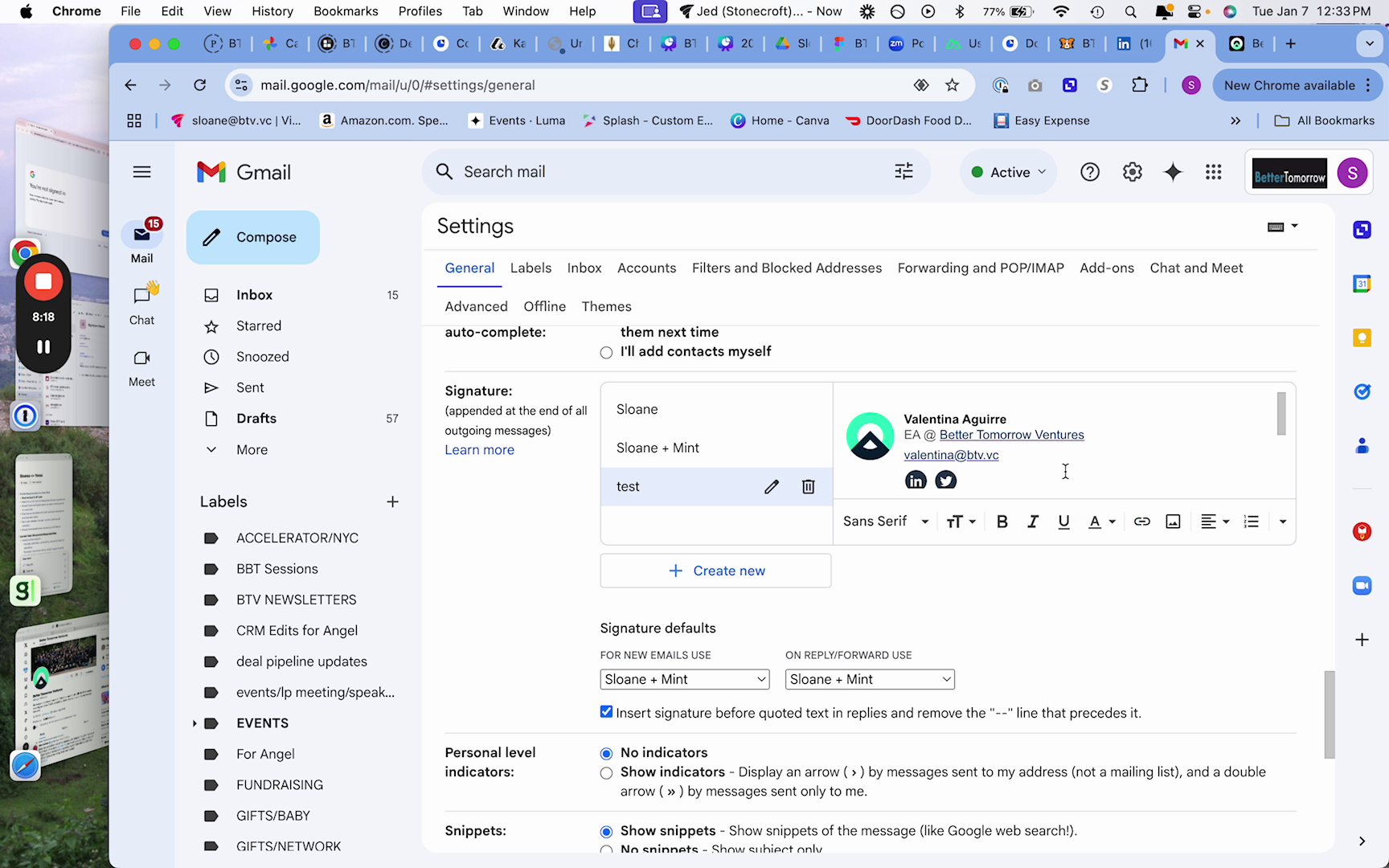Screen dimensions: 1389x868
Task: Open Gmail settings gear
Action: [x=1132, y=172]
